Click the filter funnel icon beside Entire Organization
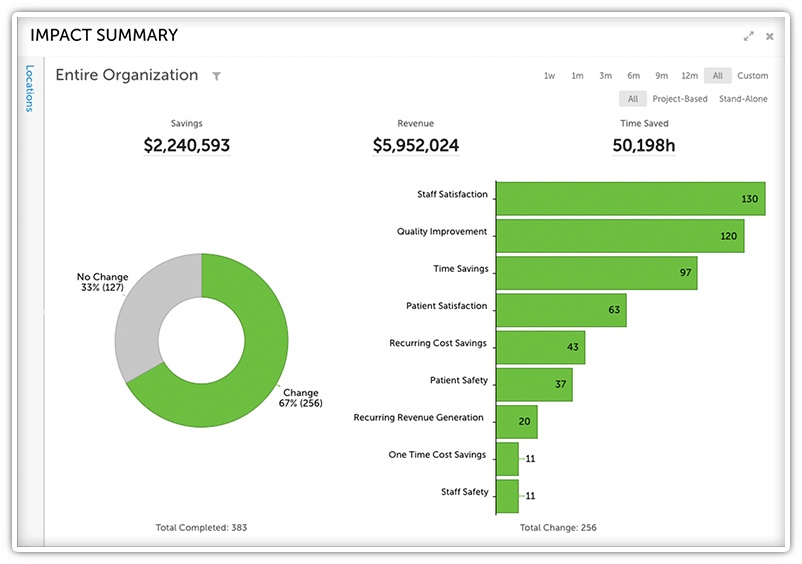This screenshot has width=802, height=564. point(217,76)
